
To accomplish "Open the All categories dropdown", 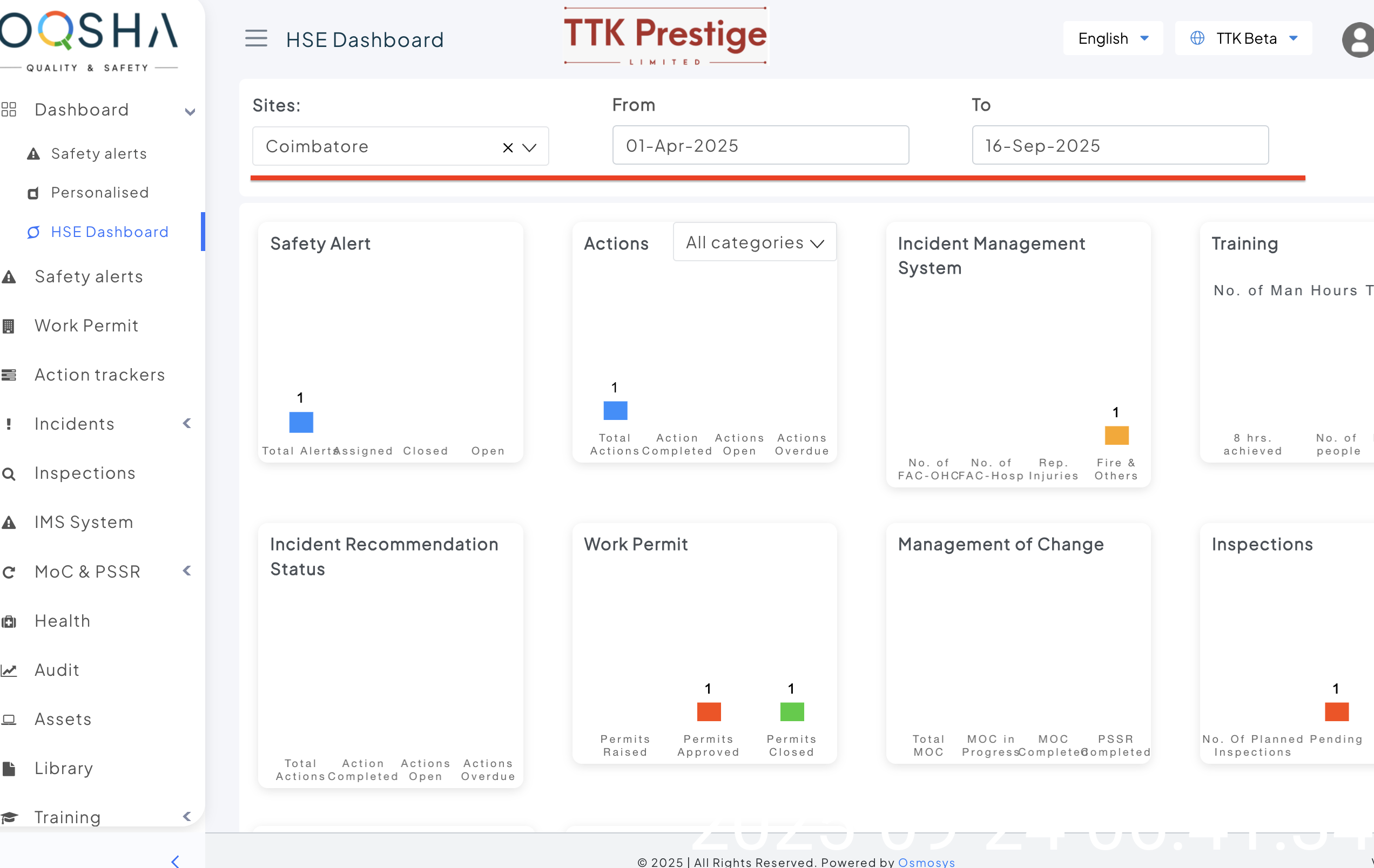I will 755,242.
